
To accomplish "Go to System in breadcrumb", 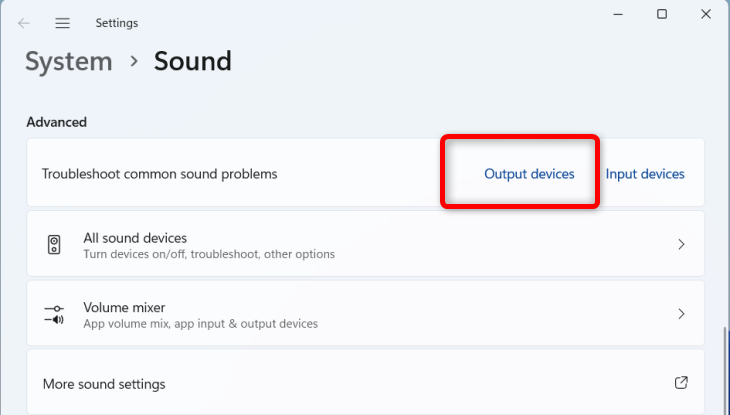I will point(70,61).
